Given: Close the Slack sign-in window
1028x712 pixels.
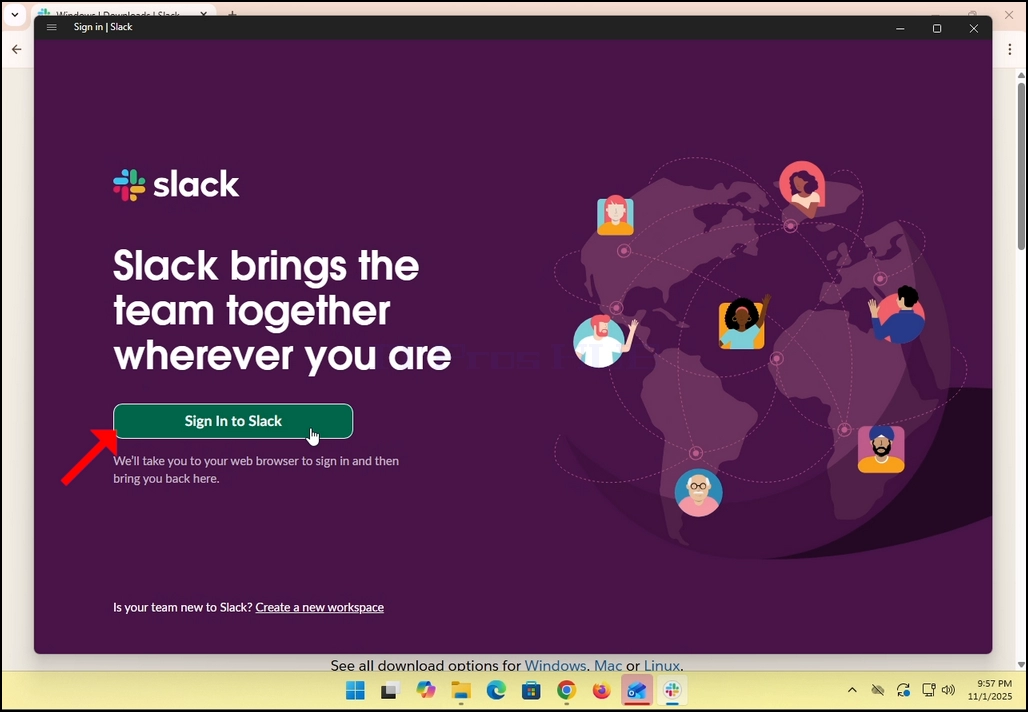Looking at the screenshot, I should point(974,28).
